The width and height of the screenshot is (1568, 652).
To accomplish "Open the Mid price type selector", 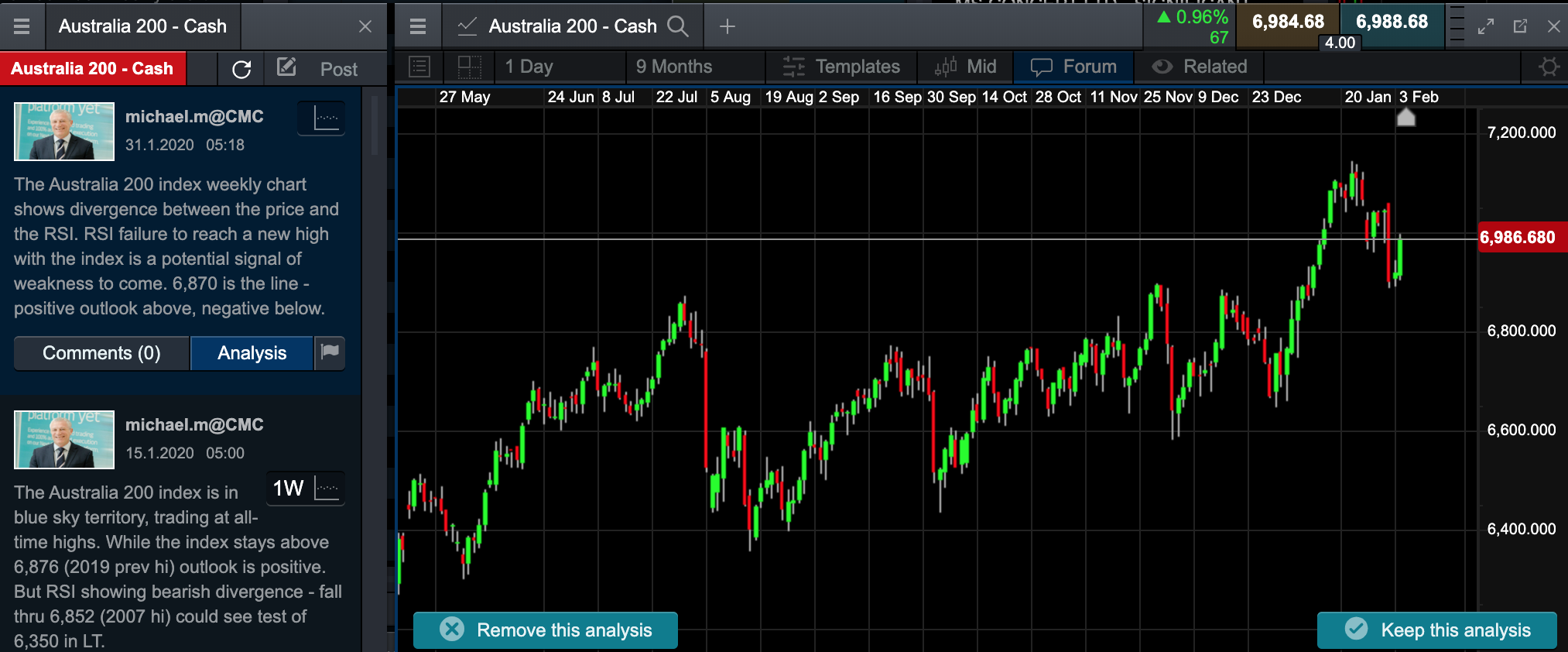I will [965, 67].
